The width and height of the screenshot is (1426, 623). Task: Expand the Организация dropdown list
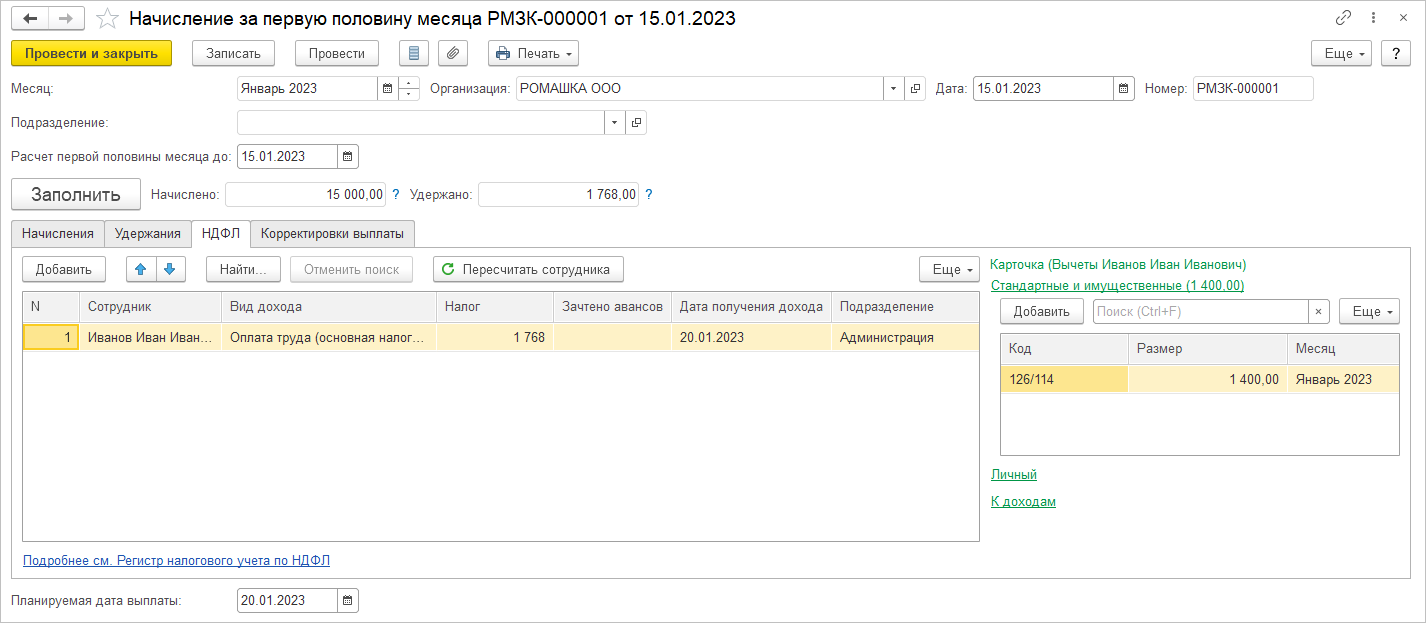(x=893, y=88)
